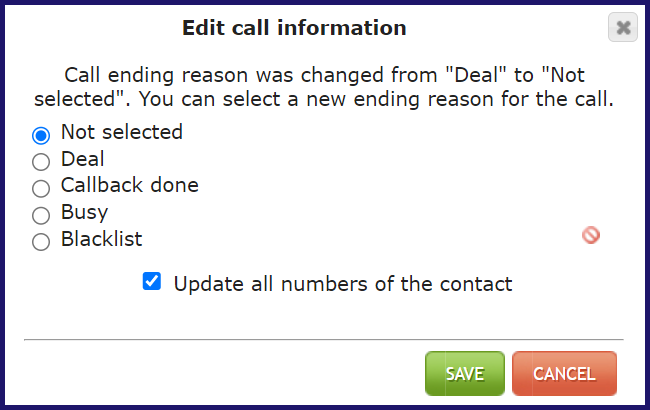The width and height of the screenshot is (650, 410).
Task: Click the call ending reason message text
Action: tap(324, 87)
